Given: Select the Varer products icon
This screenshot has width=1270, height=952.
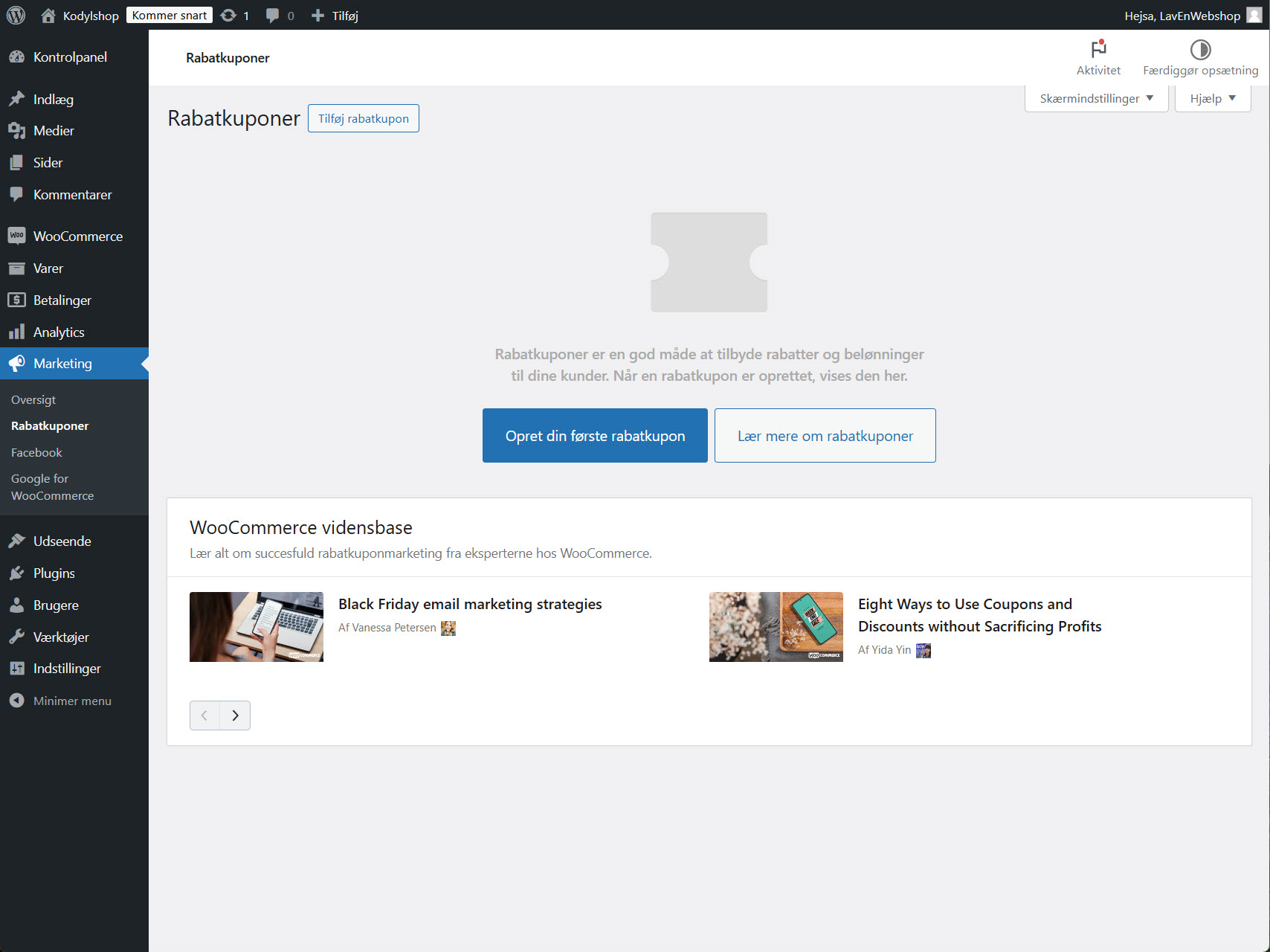Looking at the screenshot, I should (x=18, y=268).
